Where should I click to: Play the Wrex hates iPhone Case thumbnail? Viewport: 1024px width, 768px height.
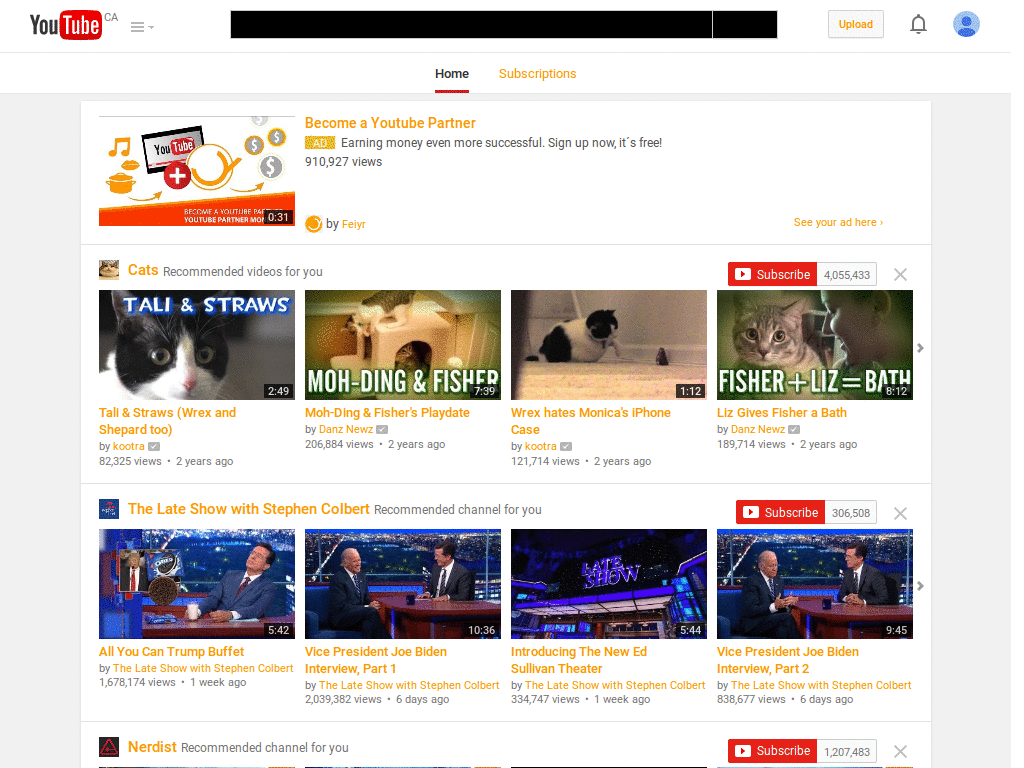(x=609, y=345)
